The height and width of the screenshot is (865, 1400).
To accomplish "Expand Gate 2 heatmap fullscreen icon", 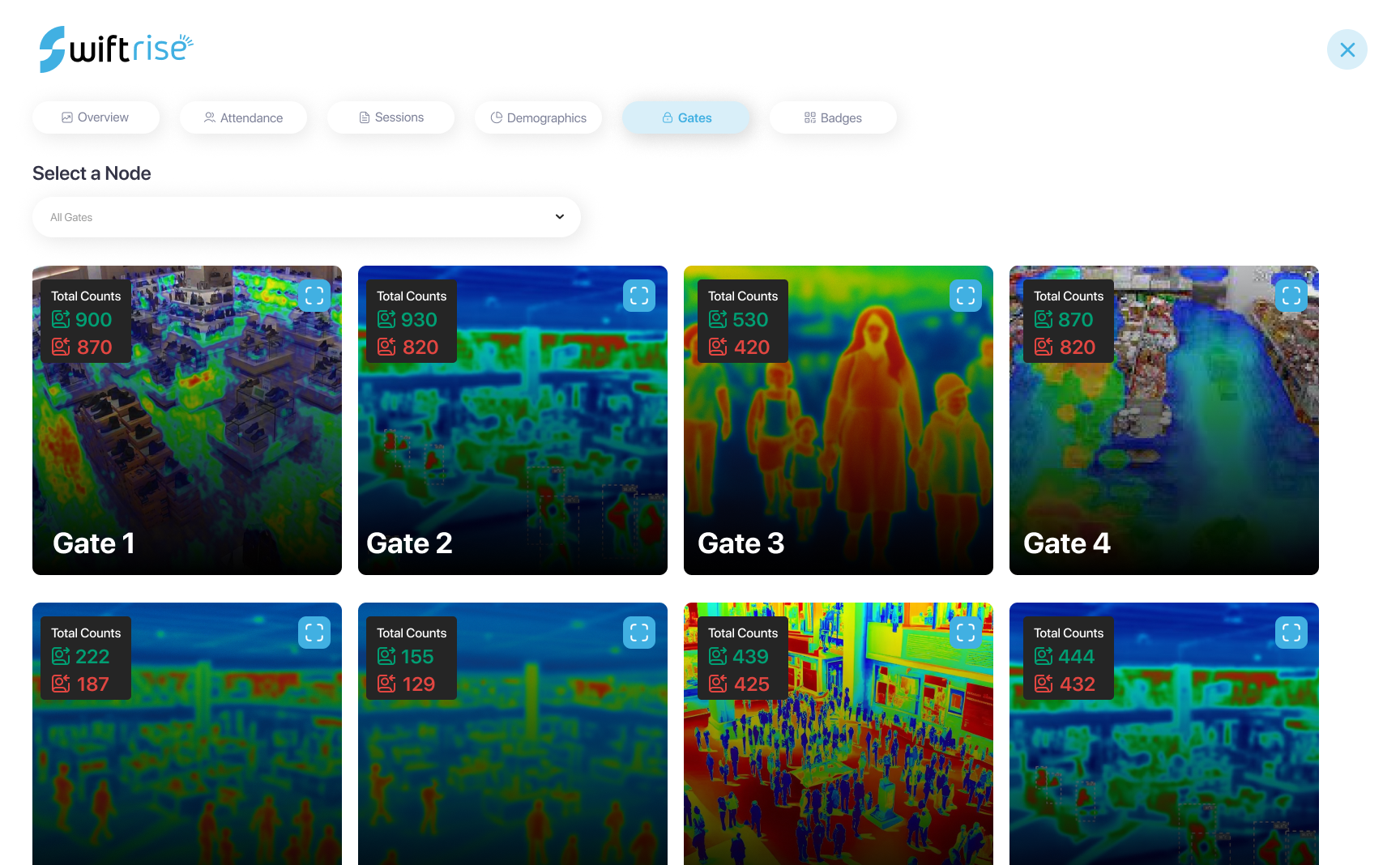I will [x=639, y=296].
